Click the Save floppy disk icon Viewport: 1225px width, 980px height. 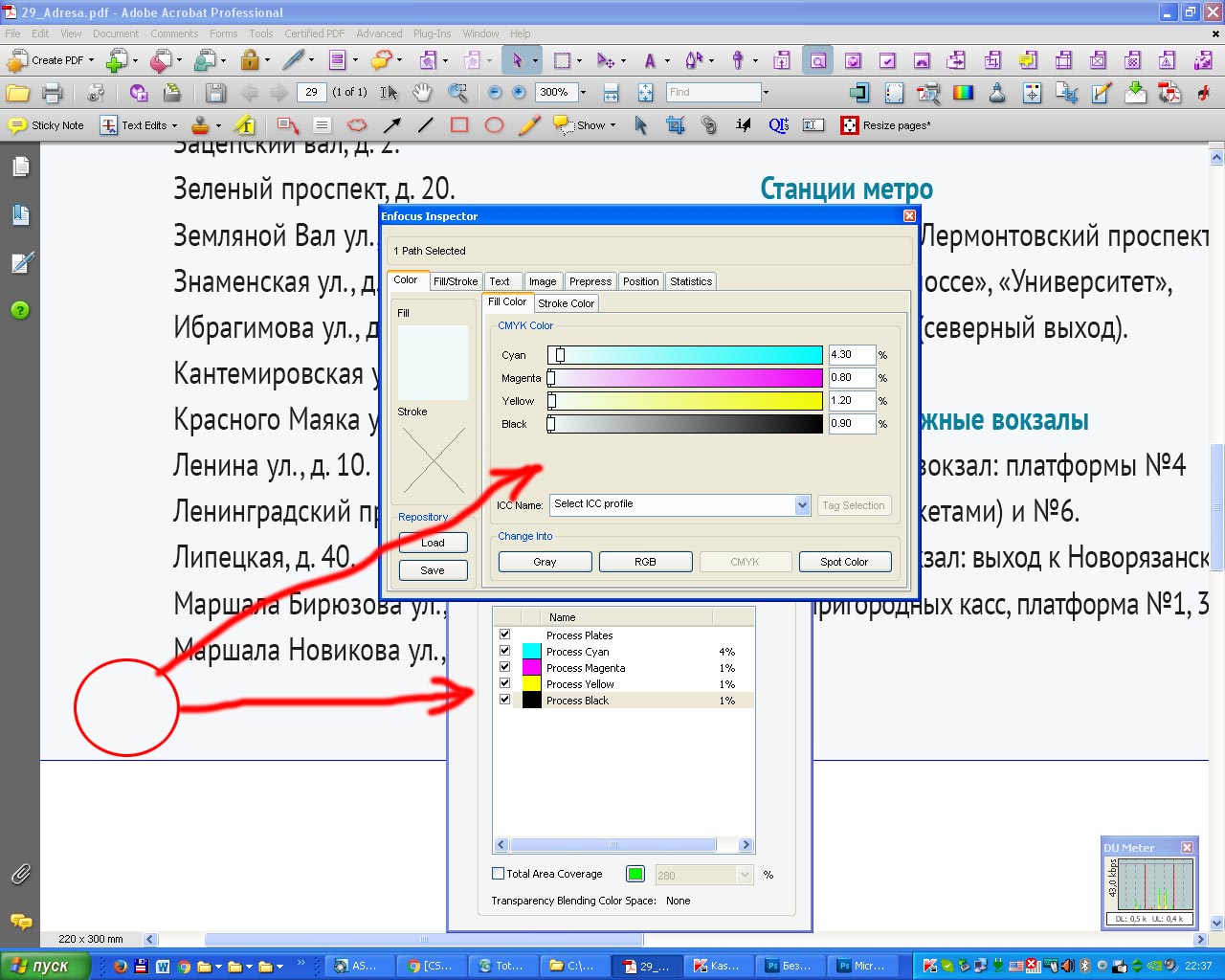coord(215,93)
